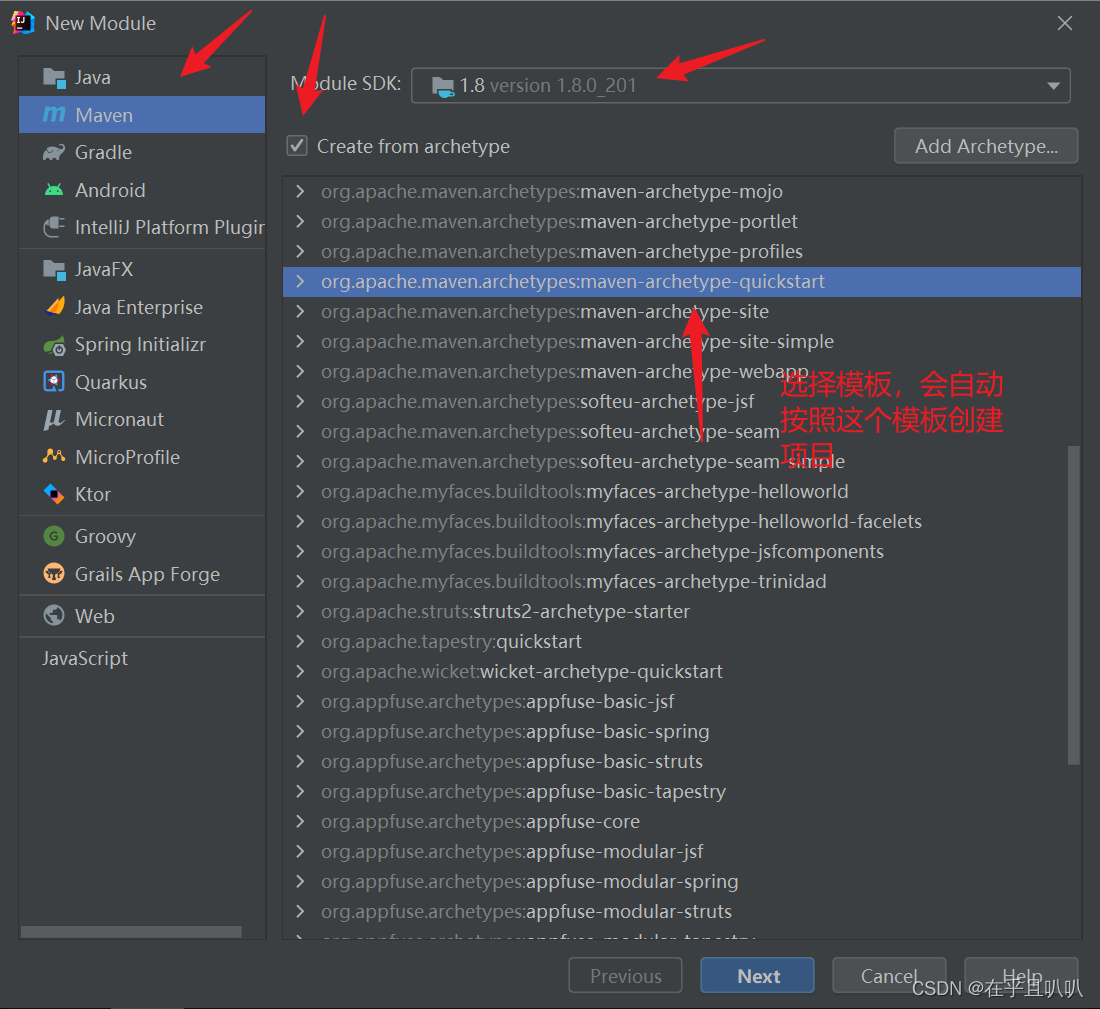Click the archetype list vertical scrollbar
The width and height of the screenshot is (1100, 1009).
(1073, 605)
